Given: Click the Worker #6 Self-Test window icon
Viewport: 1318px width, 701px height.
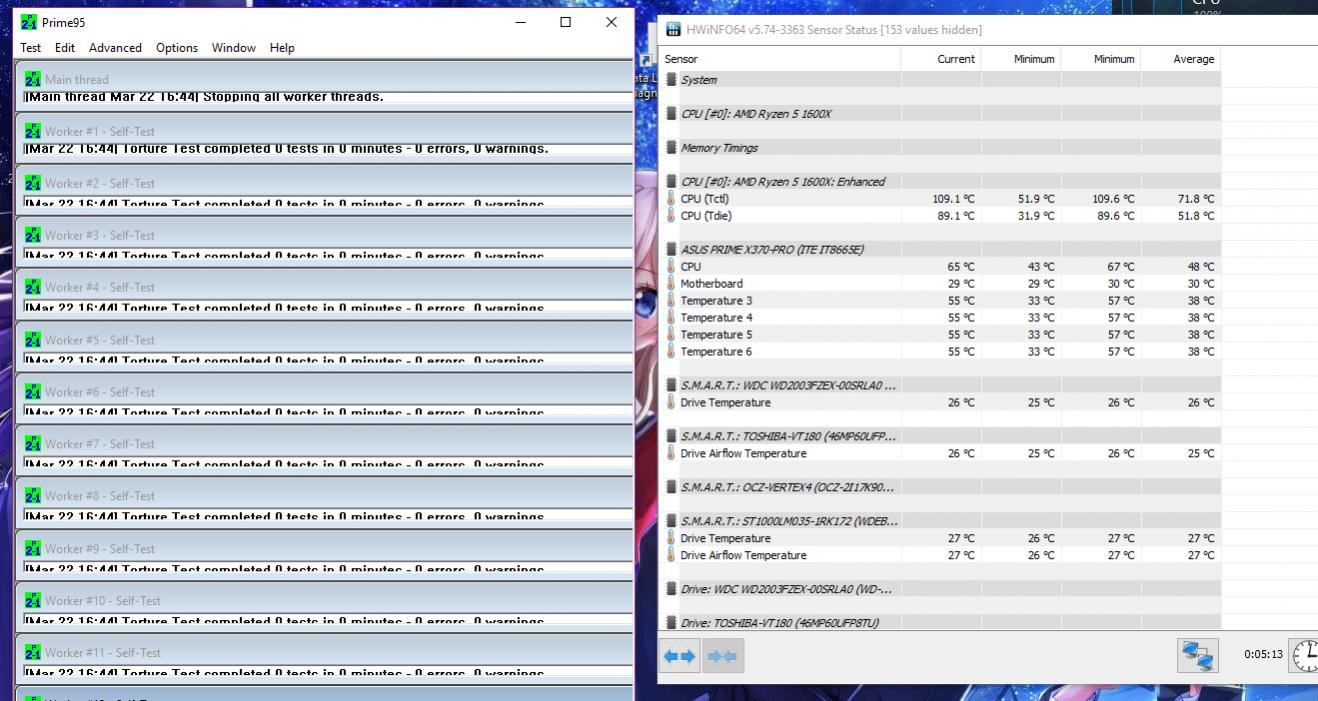Looking at the screenshot, I should [33, 392].
